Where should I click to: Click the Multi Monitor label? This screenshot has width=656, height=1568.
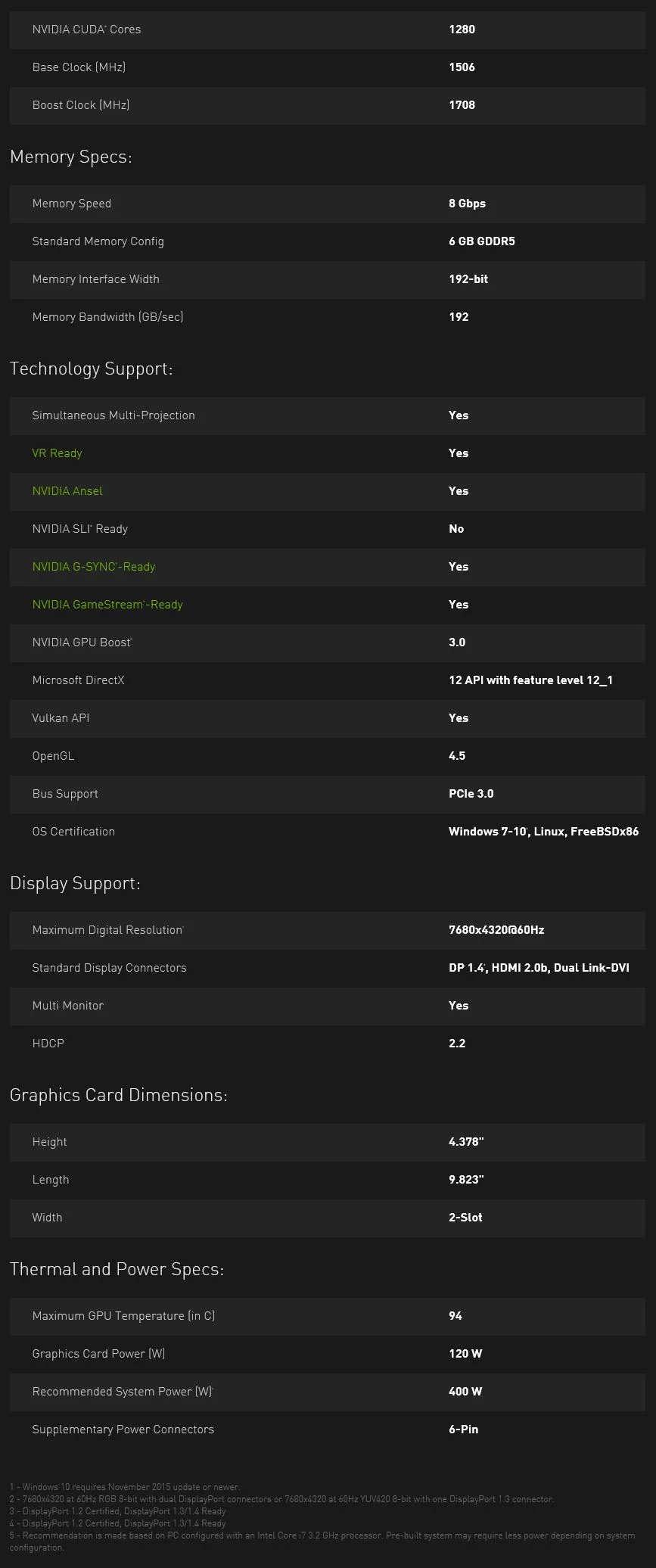coord(67,1006)
